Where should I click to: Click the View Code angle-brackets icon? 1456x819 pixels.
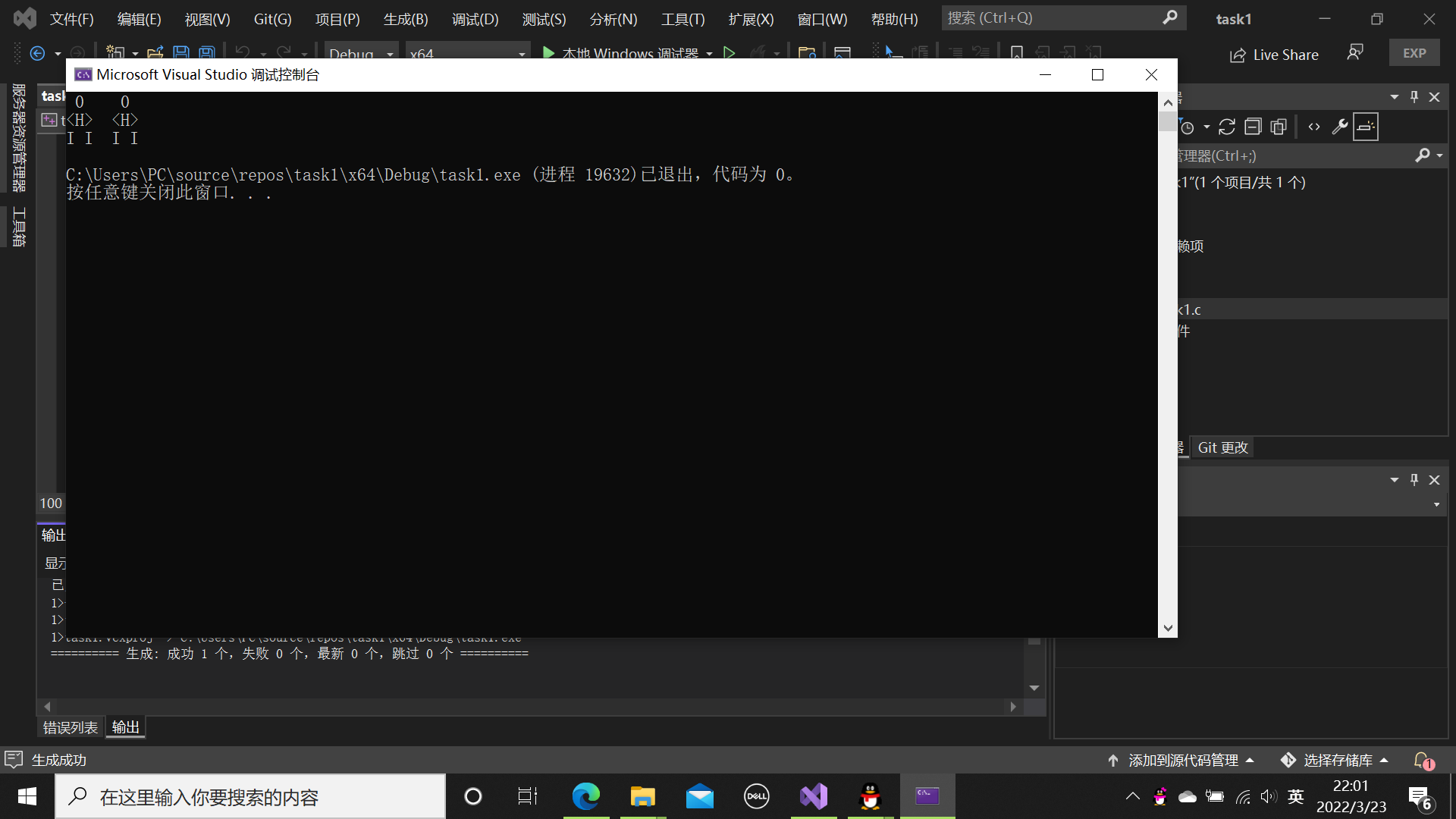point(1314,127)
